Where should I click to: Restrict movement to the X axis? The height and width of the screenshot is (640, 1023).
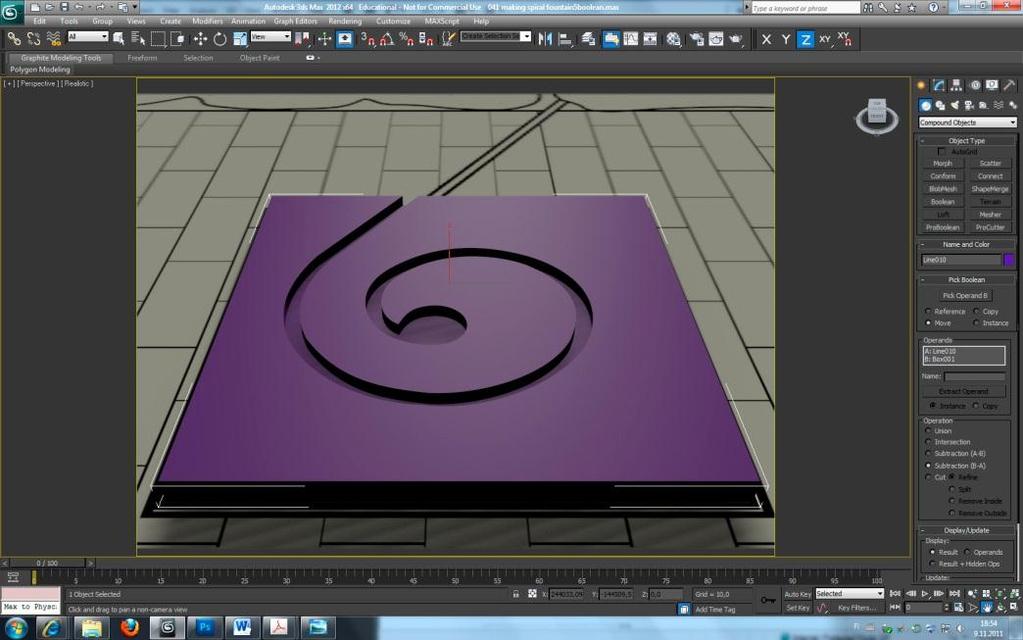click(767, 39)
